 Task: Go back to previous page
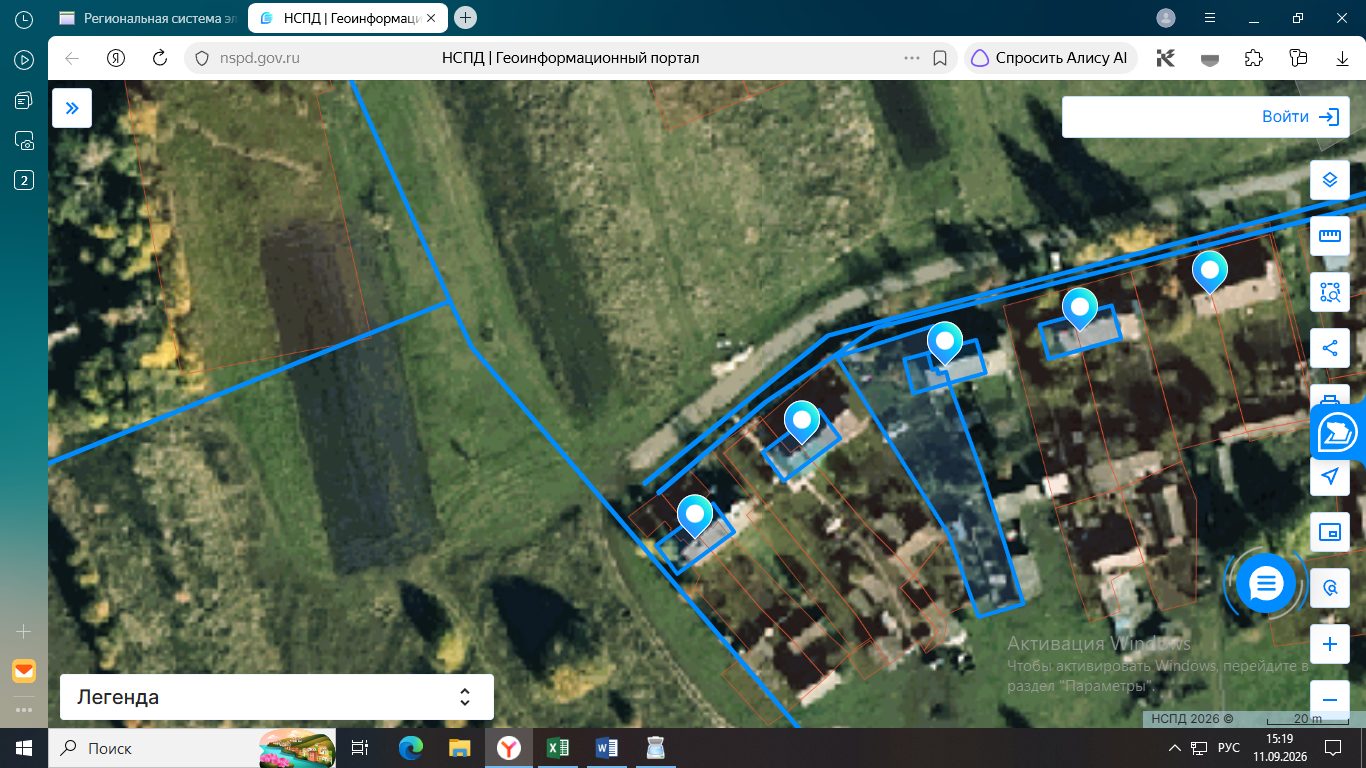[x=72, y=58]
